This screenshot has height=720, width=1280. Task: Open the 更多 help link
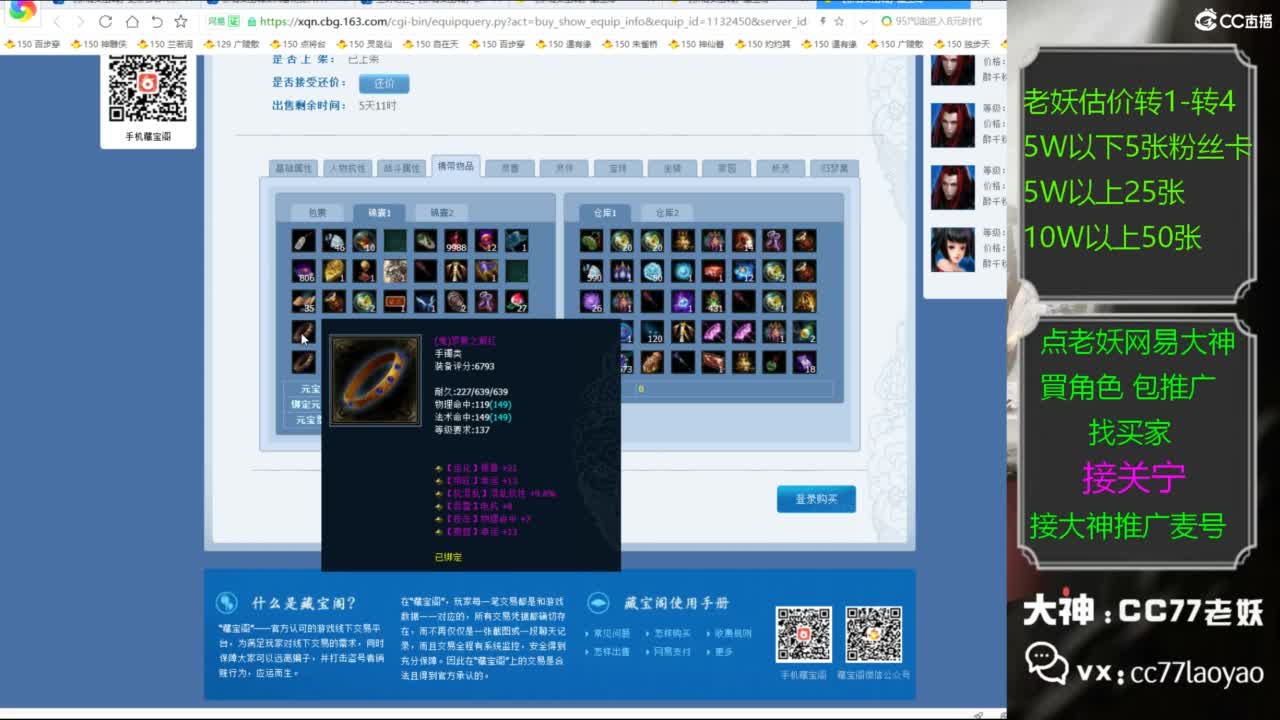(x=725, y=651)
